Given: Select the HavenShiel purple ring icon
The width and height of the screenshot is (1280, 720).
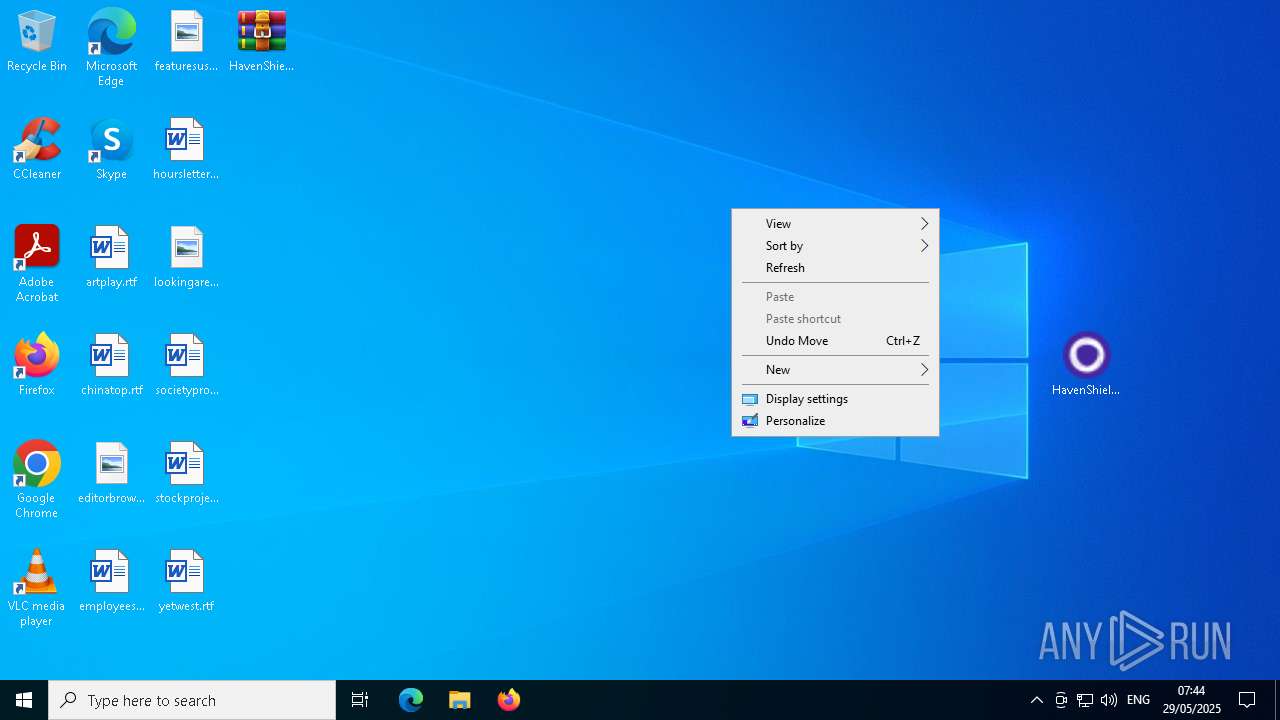Looking at the screenshot, I should 1086,365.
